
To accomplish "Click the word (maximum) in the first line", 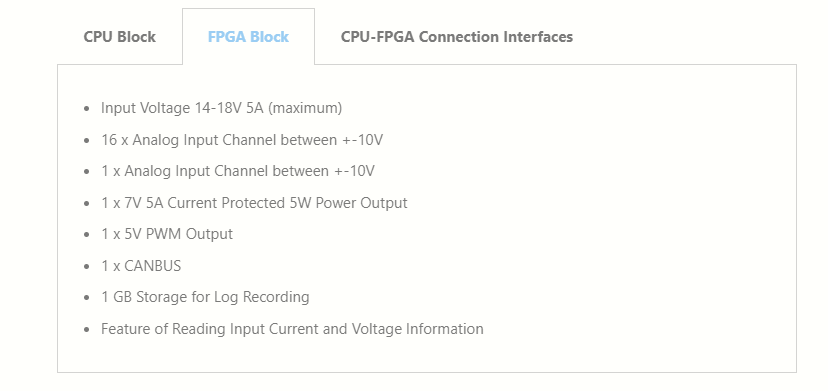I will [305, 108].
